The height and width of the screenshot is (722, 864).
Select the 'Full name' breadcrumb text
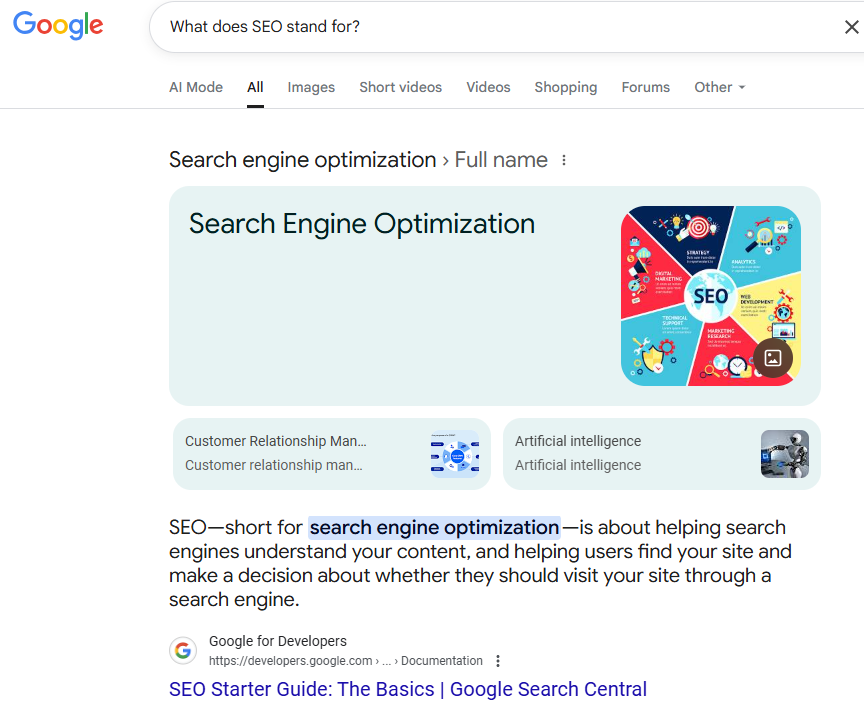click(501, 160)
